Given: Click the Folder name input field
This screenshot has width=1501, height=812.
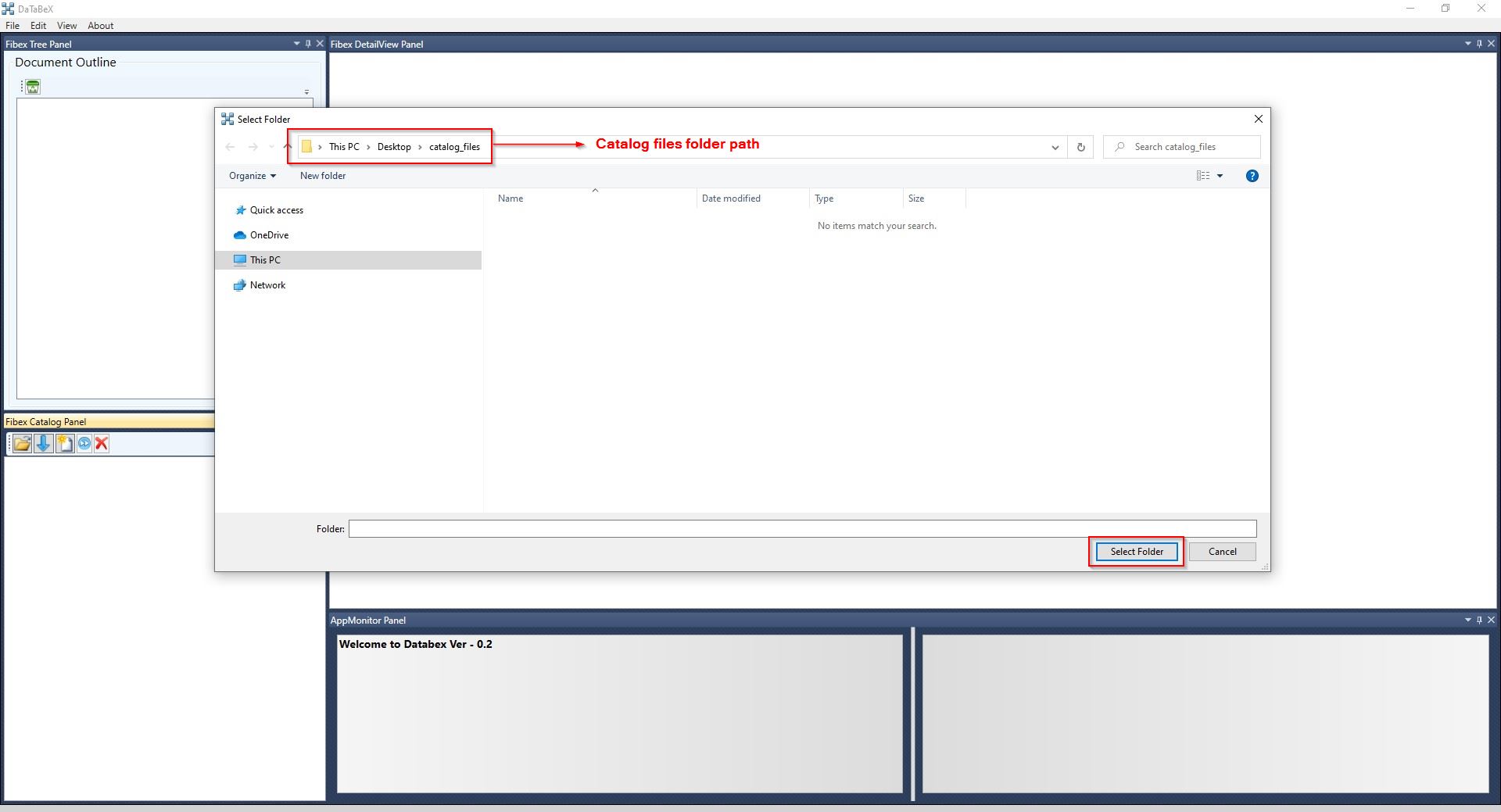Looking at the screenshot, I should (802, 529).
